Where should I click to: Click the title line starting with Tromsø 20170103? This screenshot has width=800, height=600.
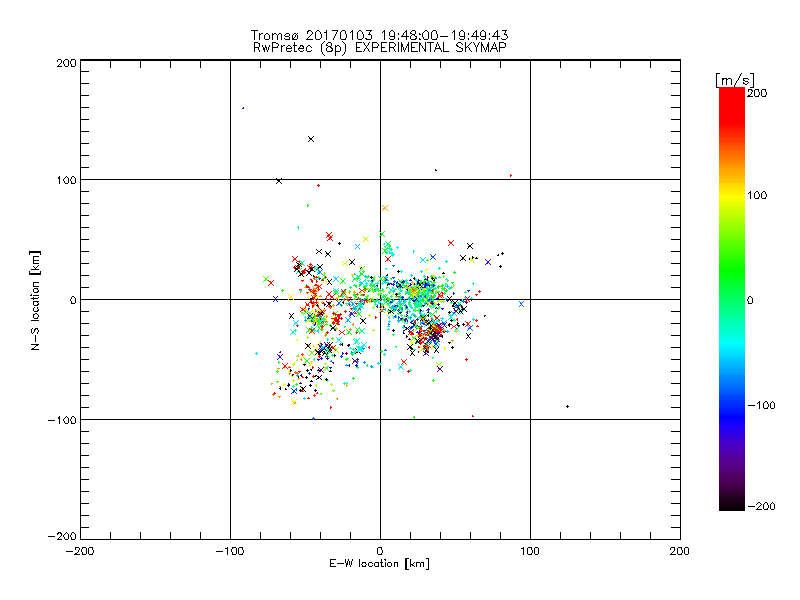tap(379, 35)
